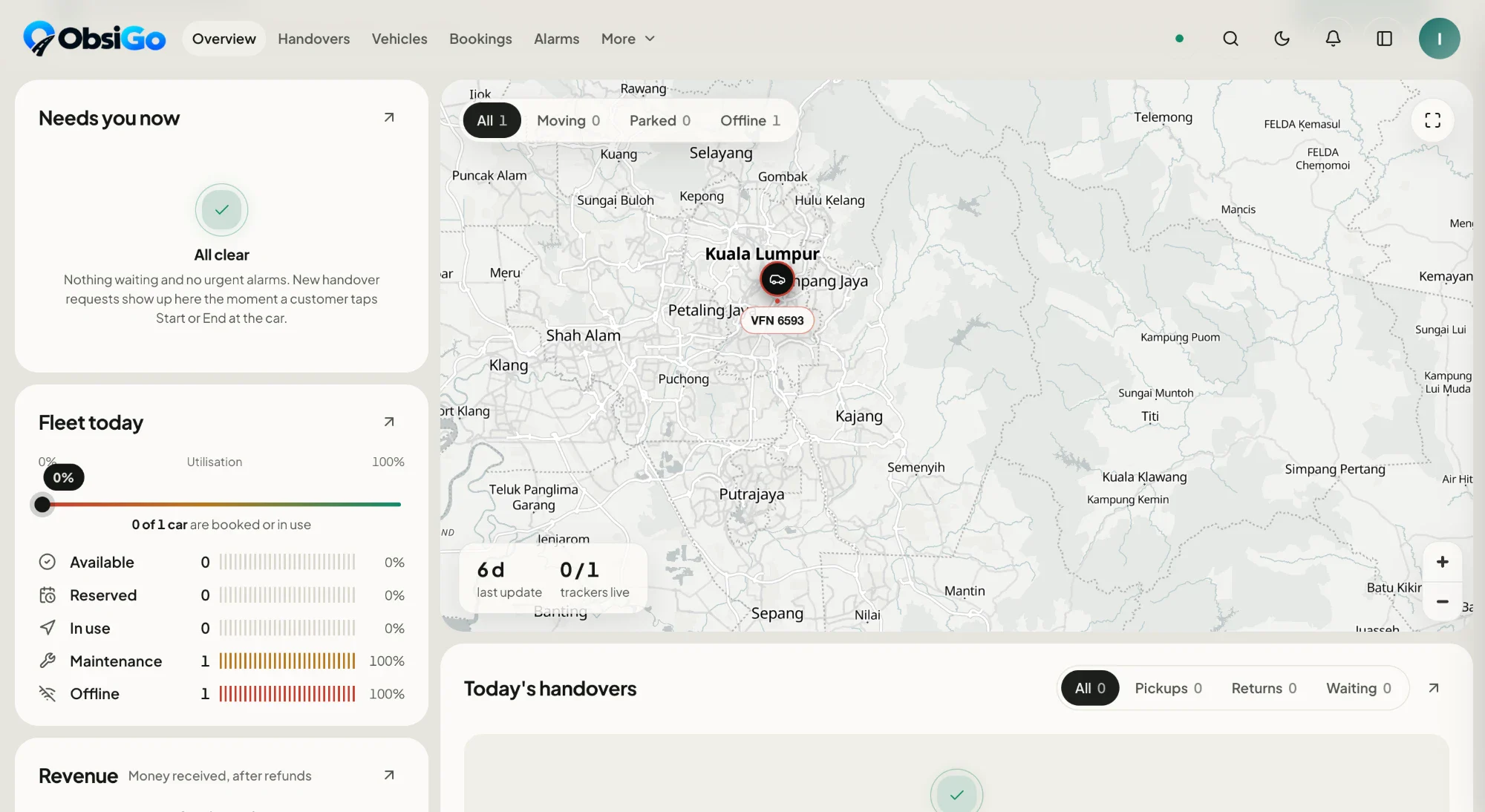Click the In use navigation icon
Screen dimensions: 1485x812
pyautogui.click(x=48, y=628)
